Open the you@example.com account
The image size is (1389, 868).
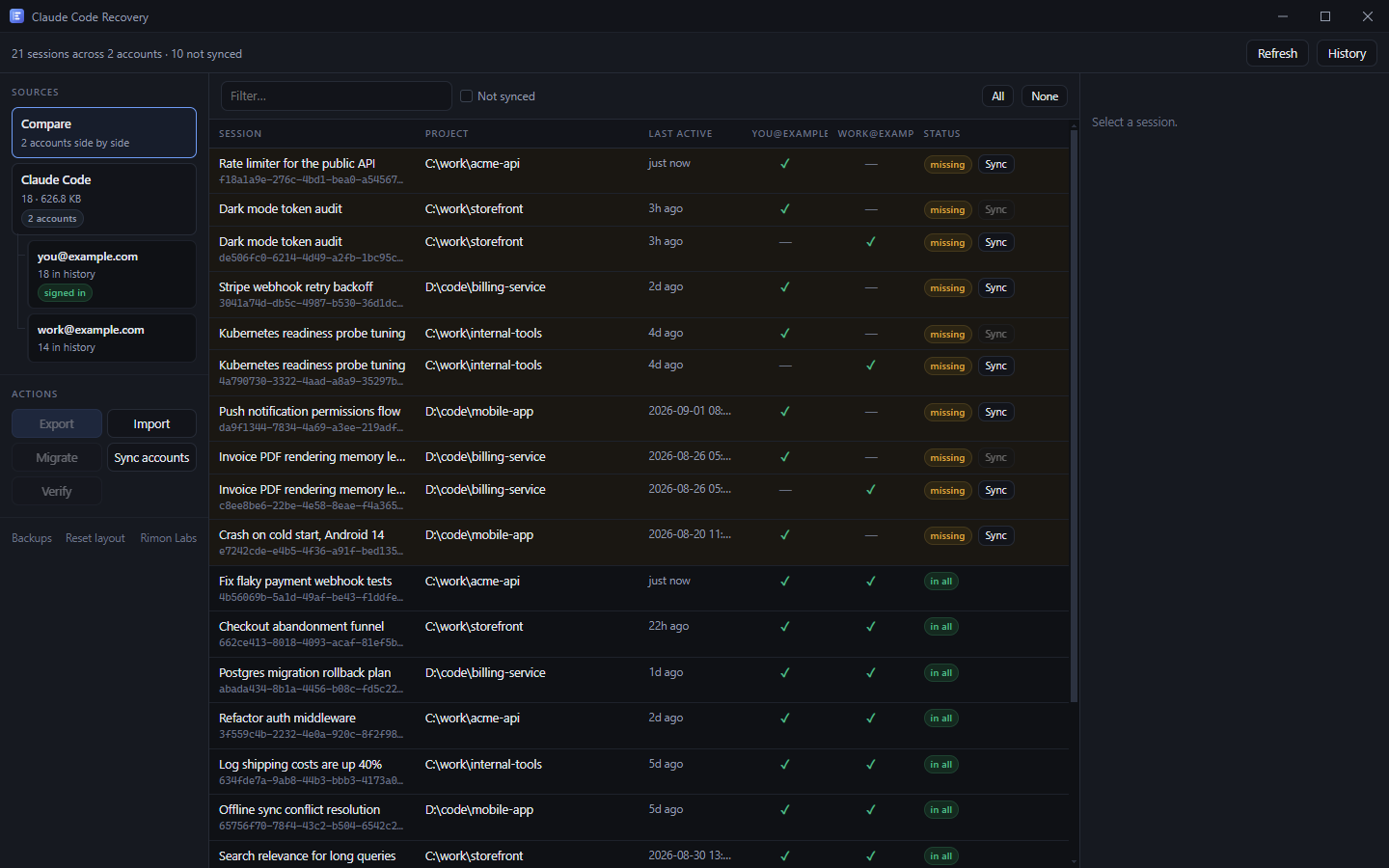click(112, 275)
